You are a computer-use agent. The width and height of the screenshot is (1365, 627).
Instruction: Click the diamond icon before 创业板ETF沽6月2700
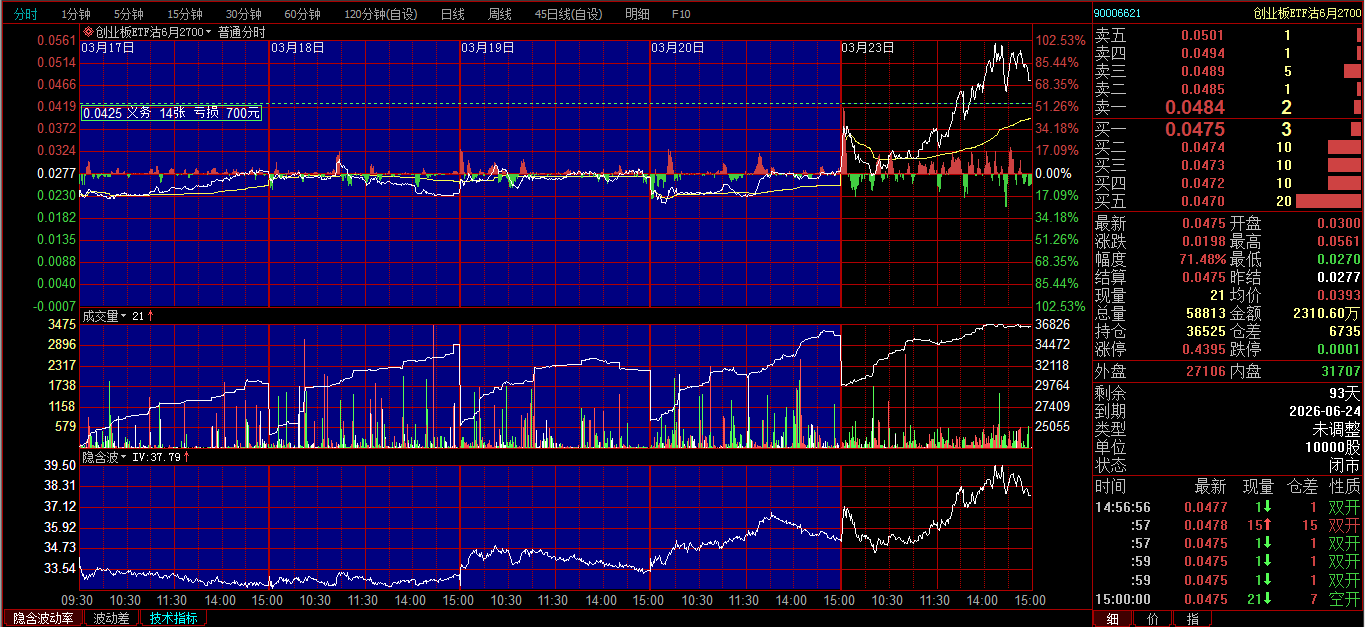pos(88,32)
